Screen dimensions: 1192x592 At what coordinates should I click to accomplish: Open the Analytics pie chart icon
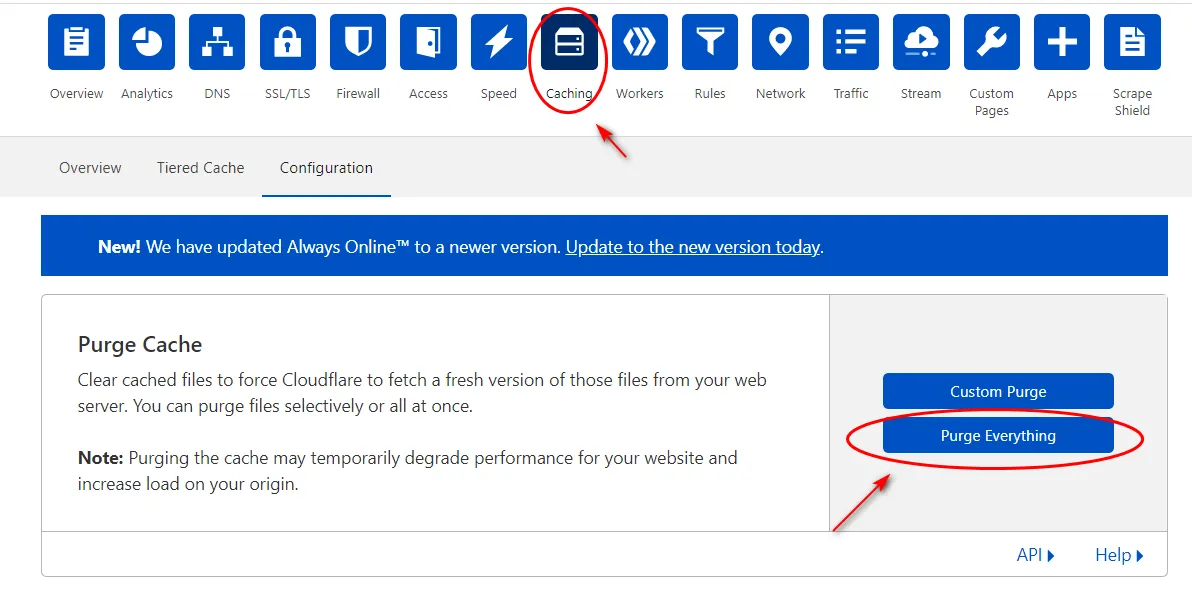click(x=147, y=42)
